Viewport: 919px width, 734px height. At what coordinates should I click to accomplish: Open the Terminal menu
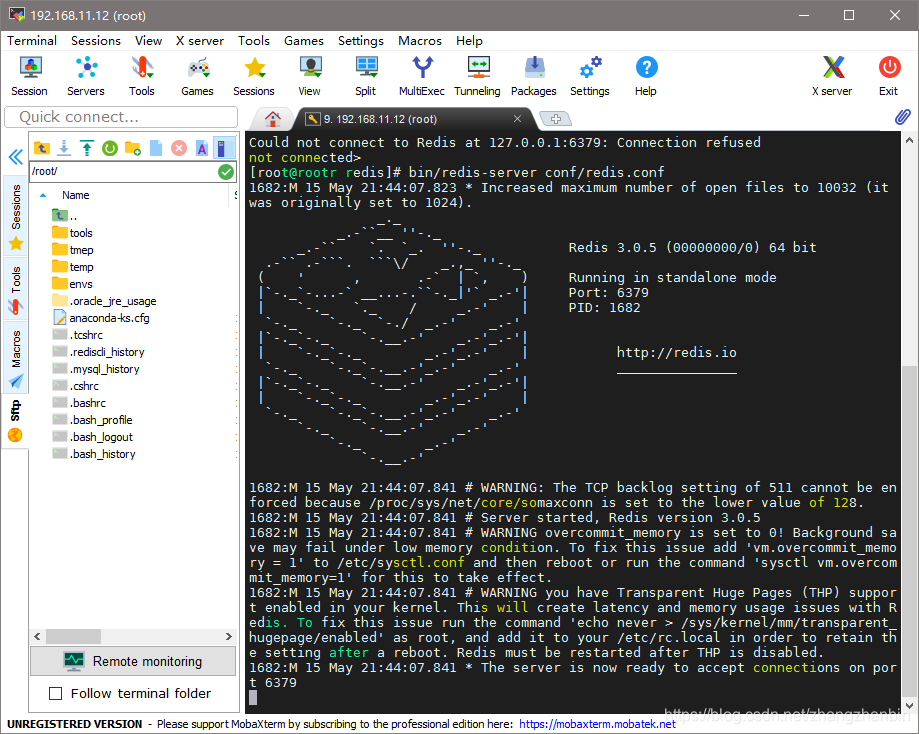(x=32, y=40)
